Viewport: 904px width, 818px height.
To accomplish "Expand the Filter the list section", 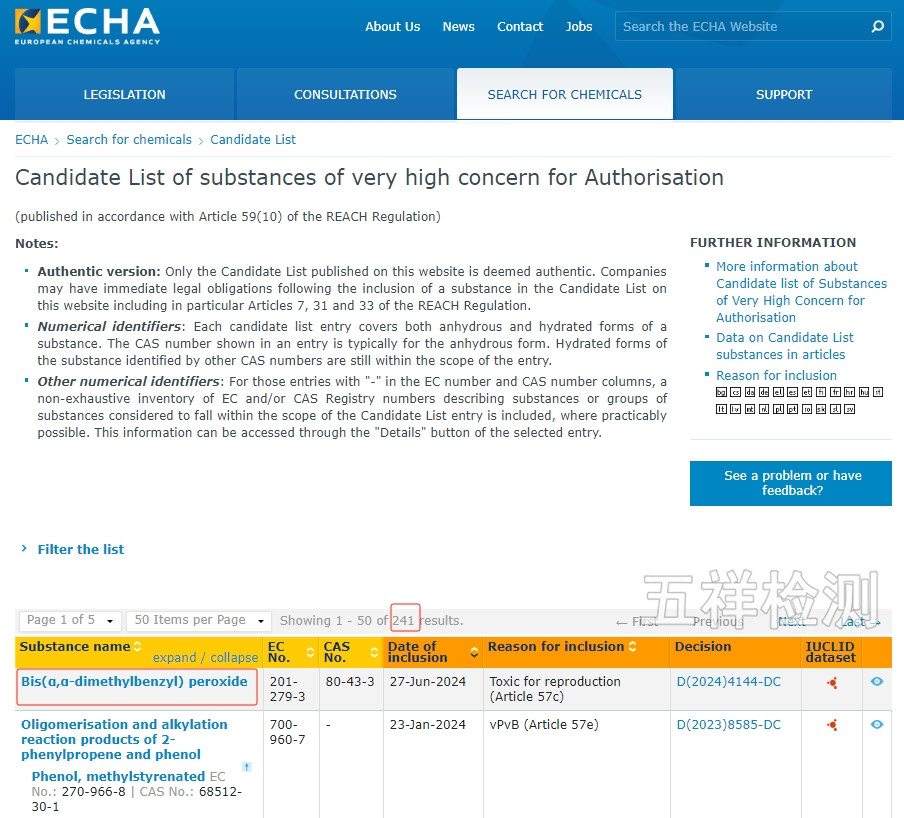I will 80,549.
